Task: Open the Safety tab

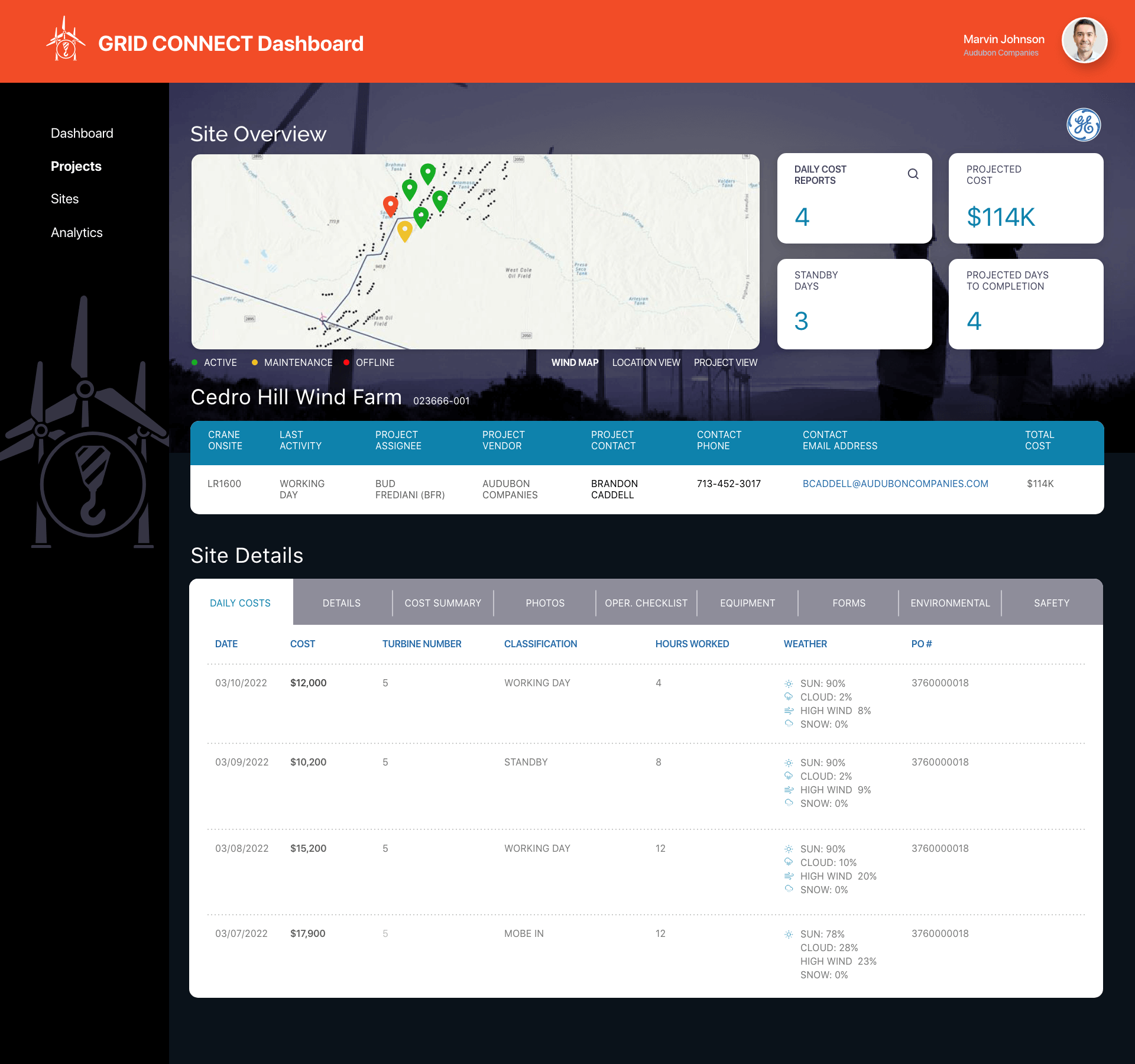Action: pyautogui.click(x=1052, y=603)
